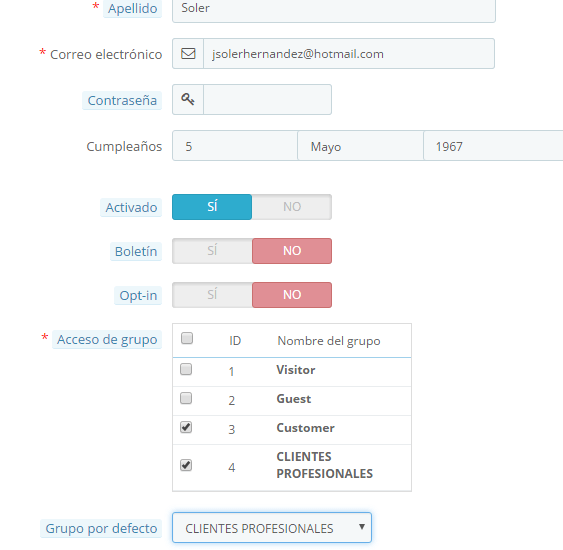The height and width of the screenshot is (550, 563).
Task: Click the envelope icon beside email field
Action: 188,53
